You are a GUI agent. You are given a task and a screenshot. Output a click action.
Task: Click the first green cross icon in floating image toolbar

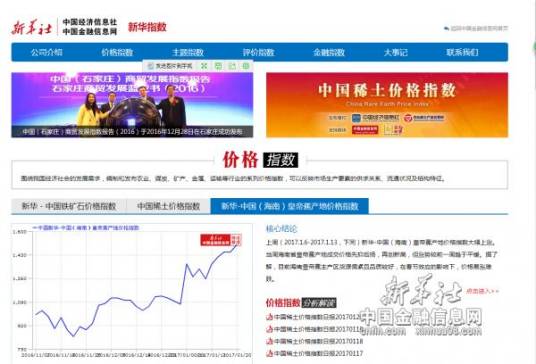[204, 66]
